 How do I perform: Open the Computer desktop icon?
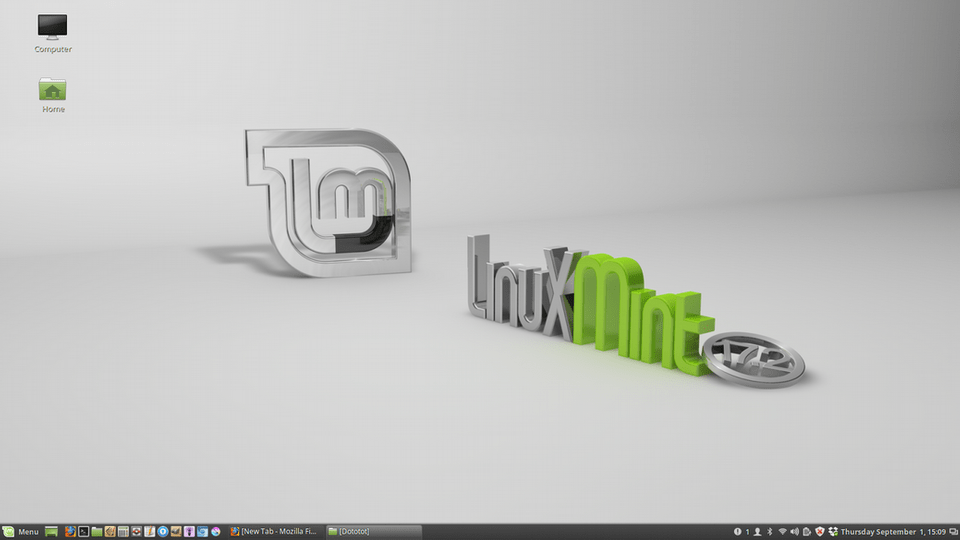(53, 34)
